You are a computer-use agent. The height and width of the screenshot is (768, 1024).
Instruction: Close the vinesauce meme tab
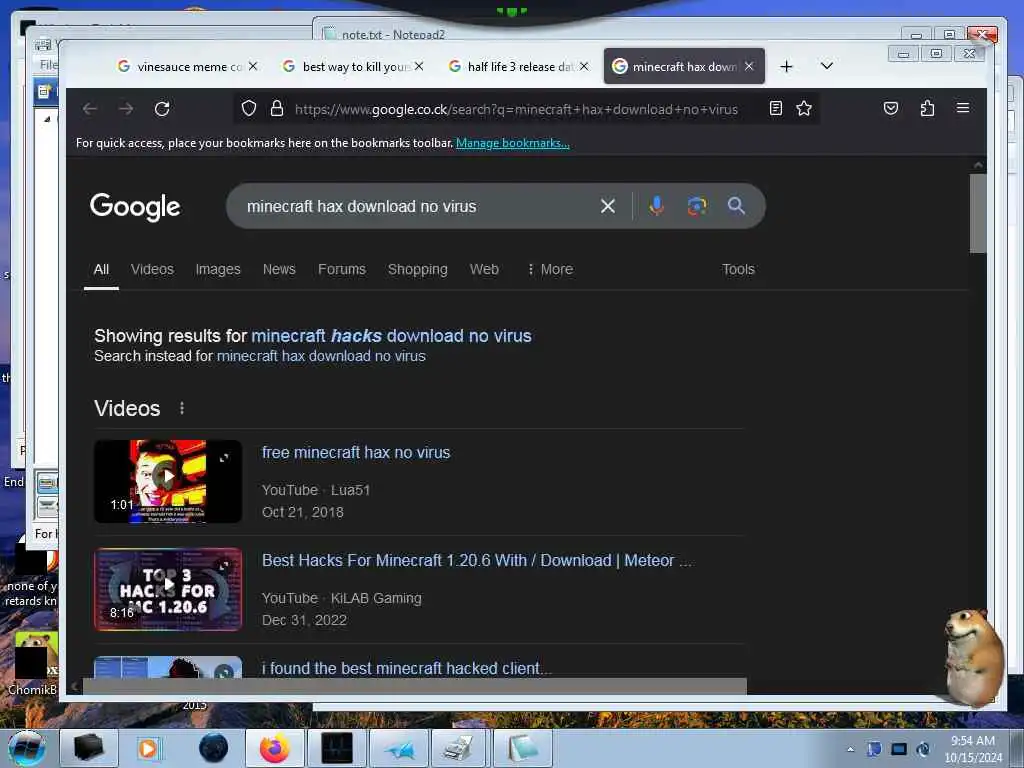tap(253, 67)
